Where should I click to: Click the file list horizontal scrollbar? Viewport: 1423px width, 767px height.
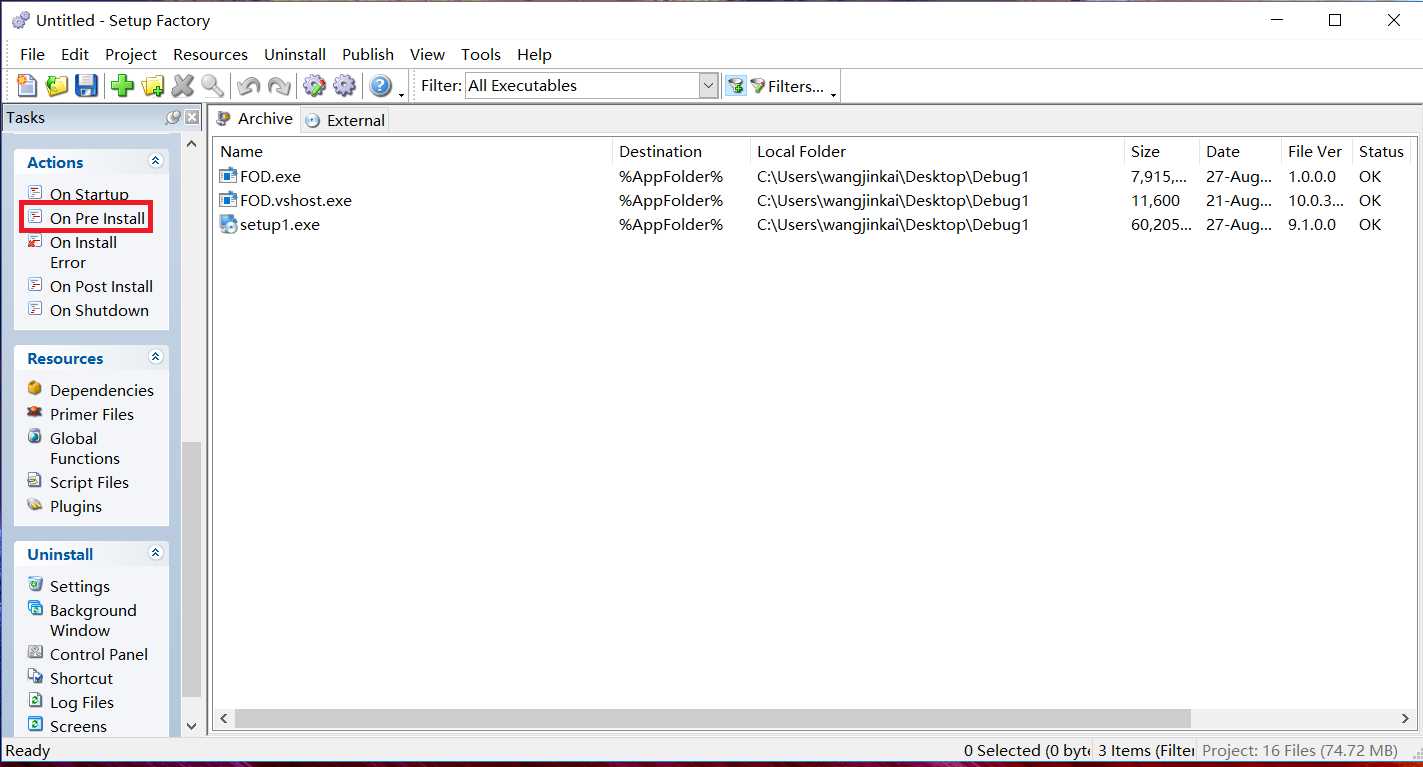coord(713,718)
